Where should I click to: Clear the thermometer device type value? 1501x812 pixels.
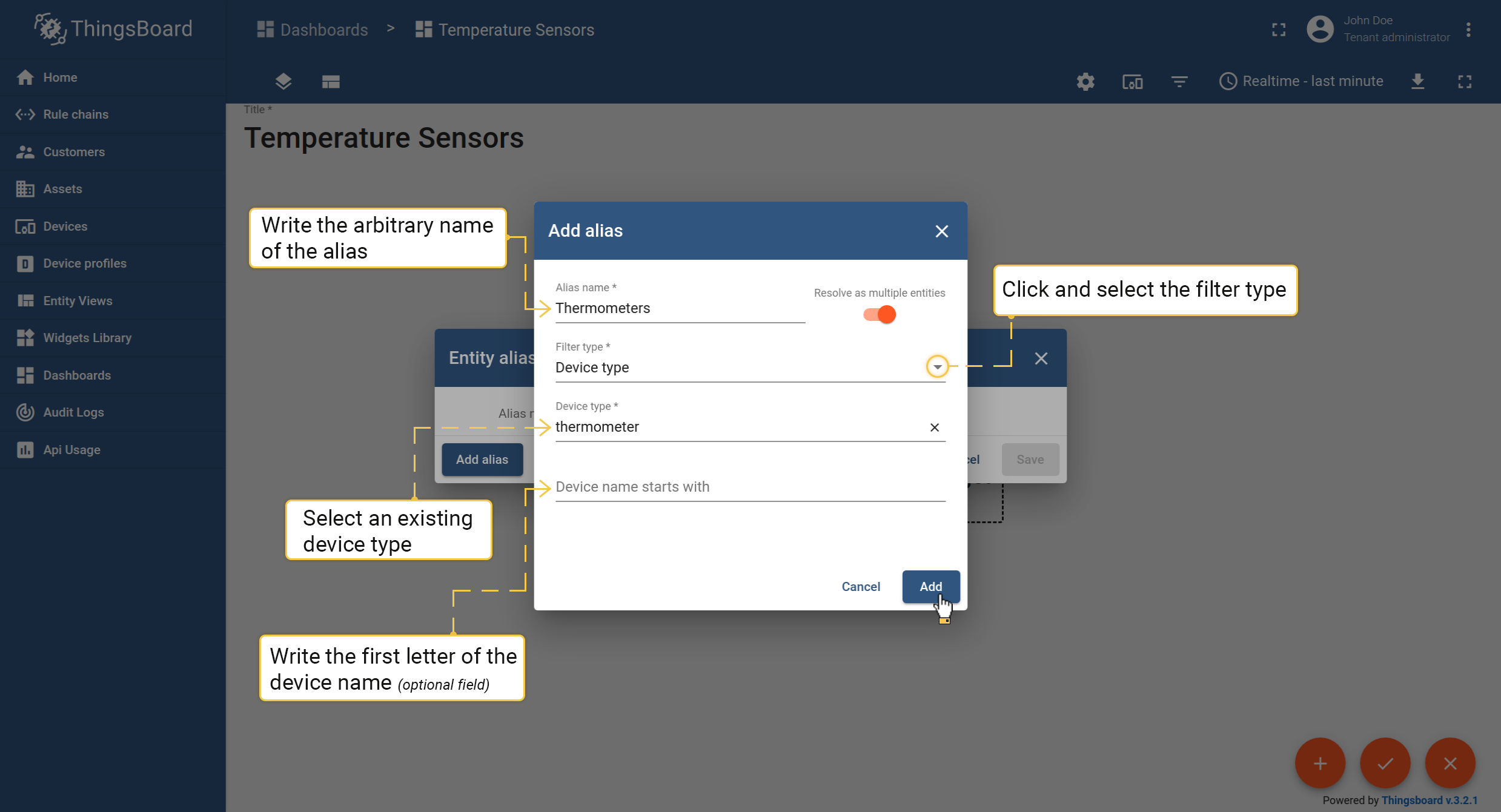click(x=935, y=427)
